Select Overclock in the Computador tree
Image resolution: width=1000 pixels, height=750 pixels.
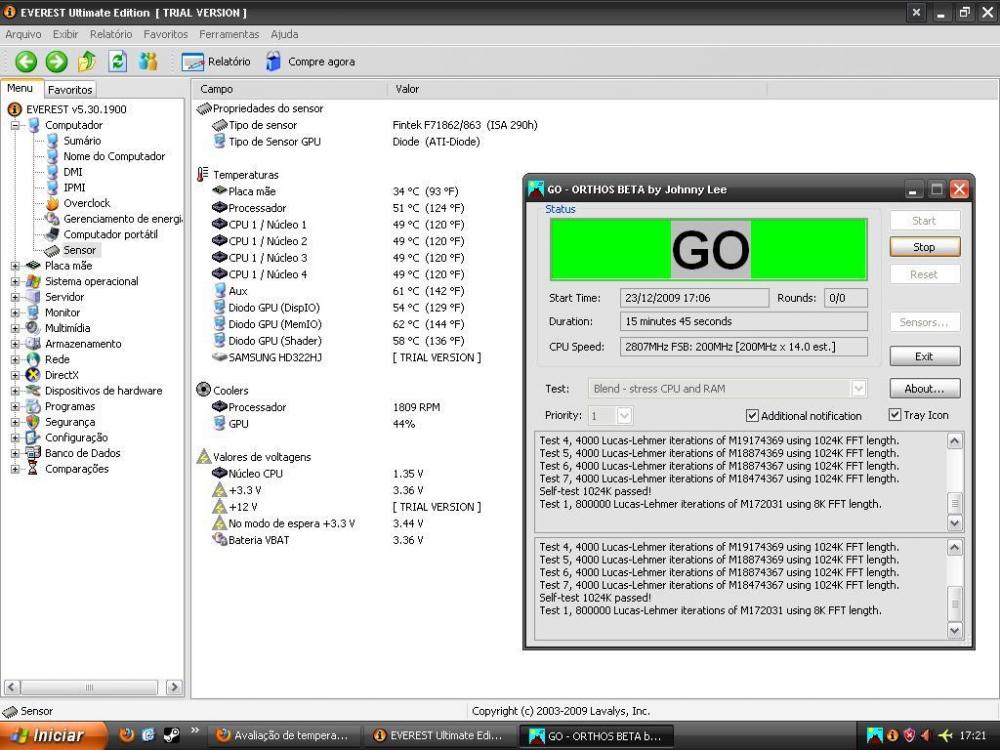pyautogui.click(x=86, y=203)
